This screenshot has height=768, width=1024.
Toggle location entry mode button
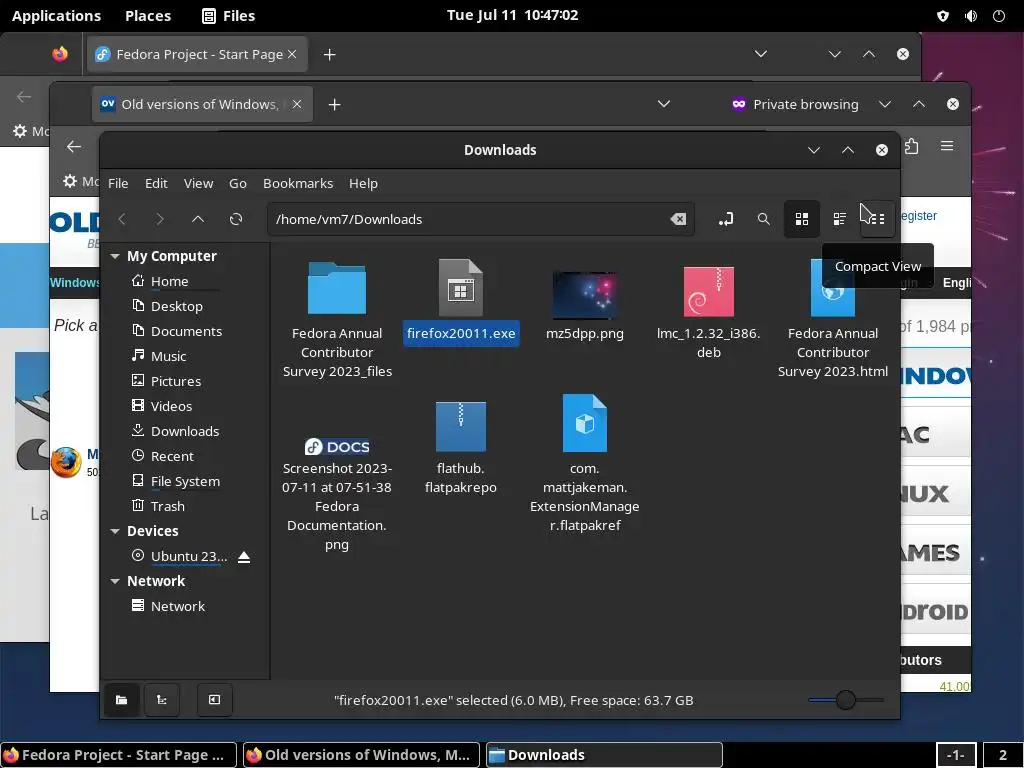pyautogui.click(x=726, y=219)
